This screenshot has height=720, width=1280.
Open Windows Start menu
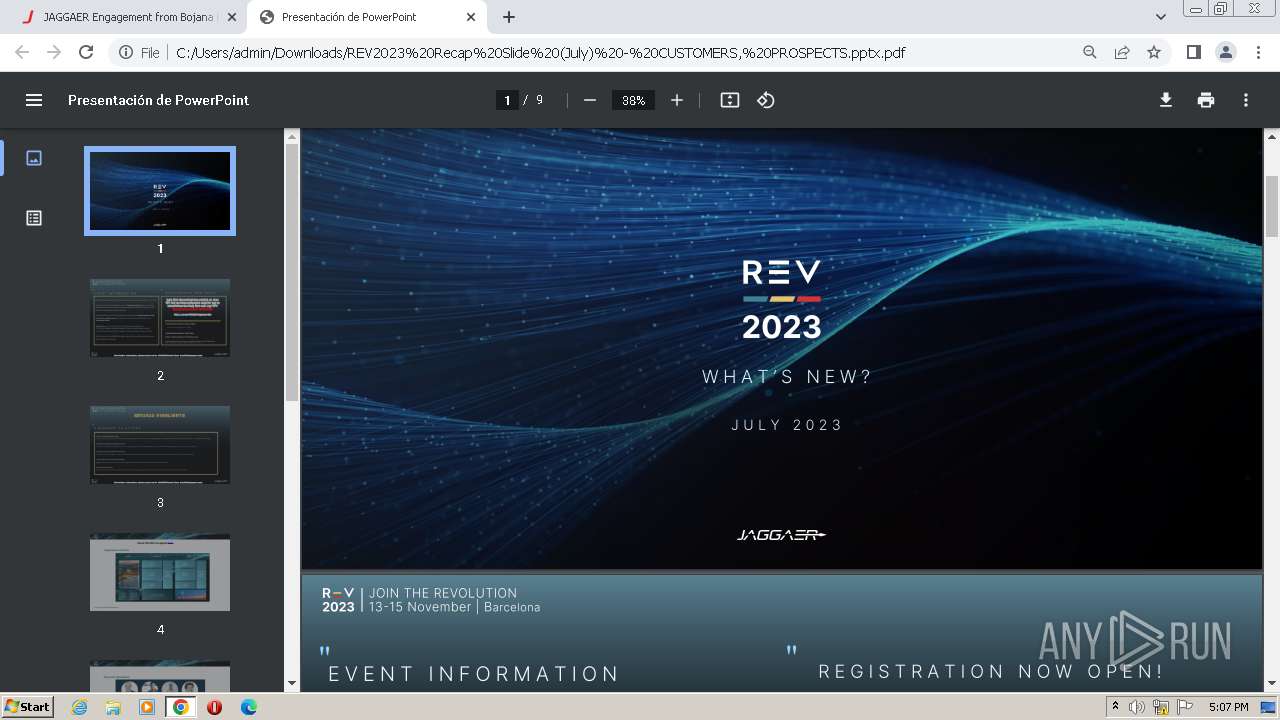(28, 706)
